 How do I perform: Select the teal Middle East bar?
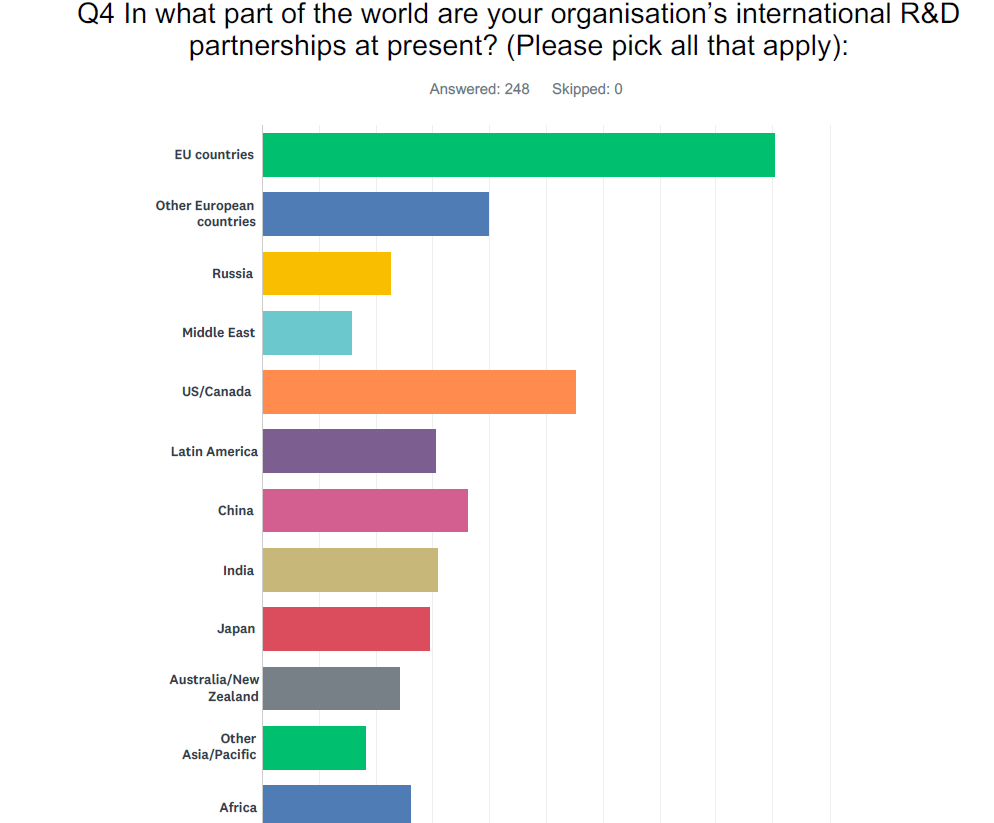click(307, 333)
